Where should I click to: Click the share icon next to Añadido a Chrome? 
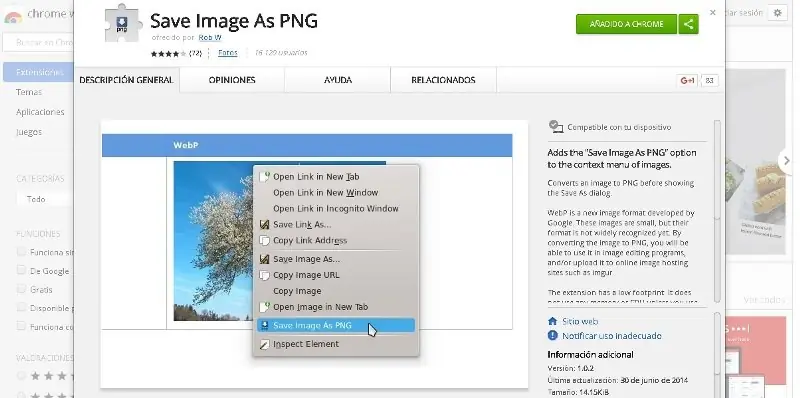click(688, 24)
